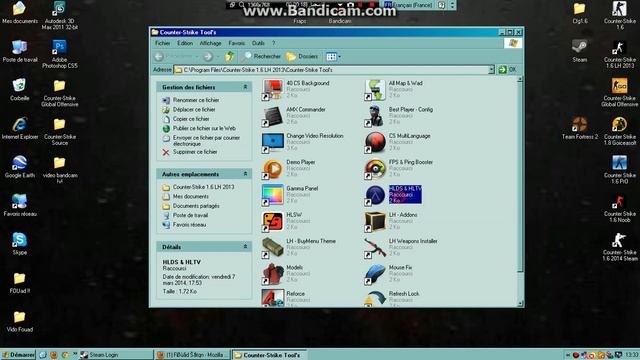This screenshot has height=360, width=640.
Task: Open the Favoris menu
Action: (237, 43)
